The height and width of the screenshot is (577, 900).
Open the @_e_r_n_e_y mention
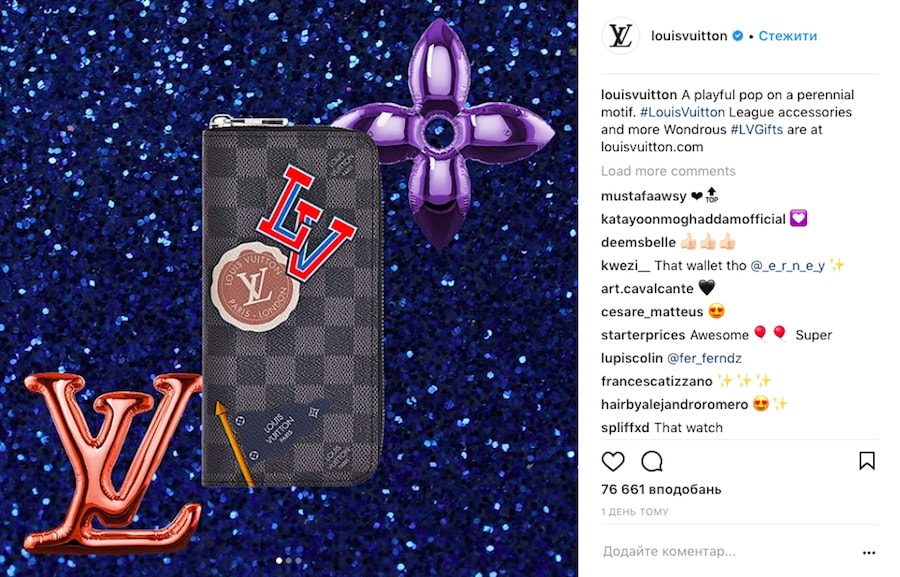point(788,266)
